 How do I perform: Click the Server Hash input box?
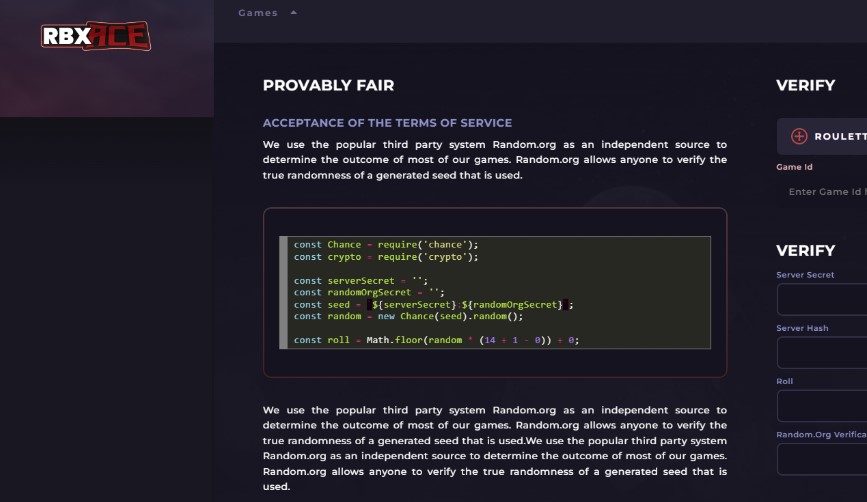[822, 353]
